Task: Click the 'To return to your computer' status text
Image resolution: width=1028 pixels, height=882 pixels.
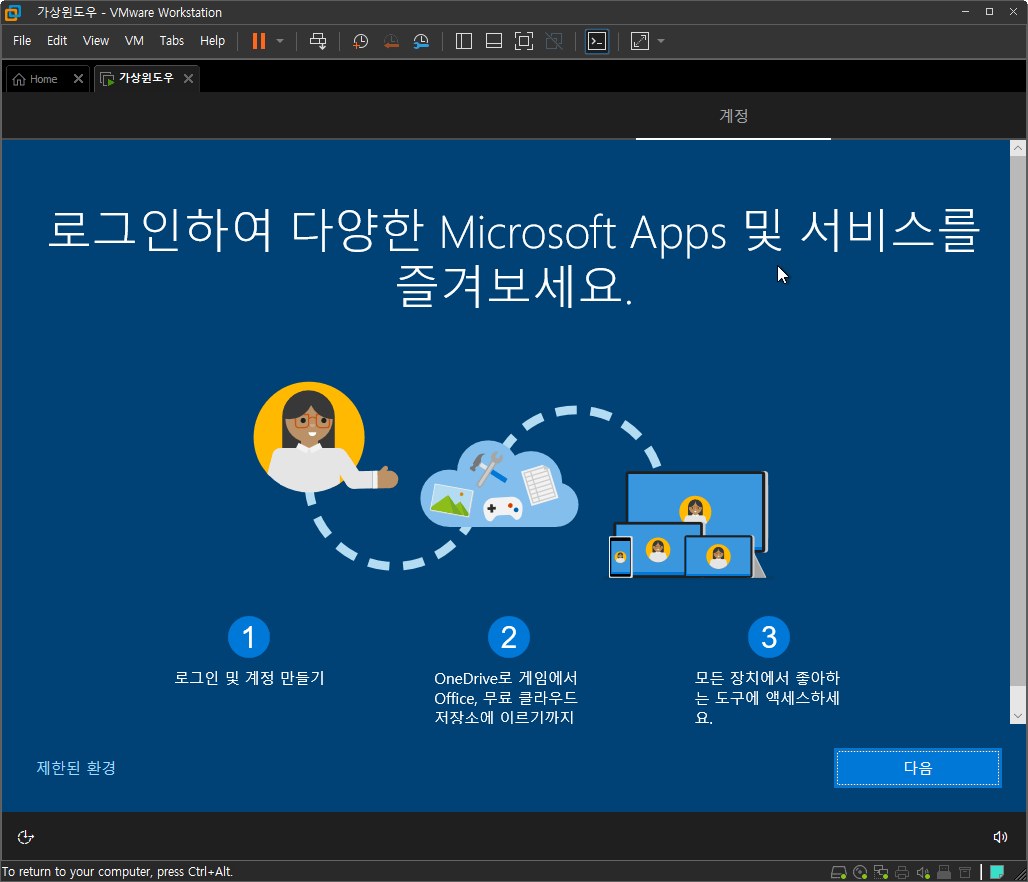Action: [117, 872]
